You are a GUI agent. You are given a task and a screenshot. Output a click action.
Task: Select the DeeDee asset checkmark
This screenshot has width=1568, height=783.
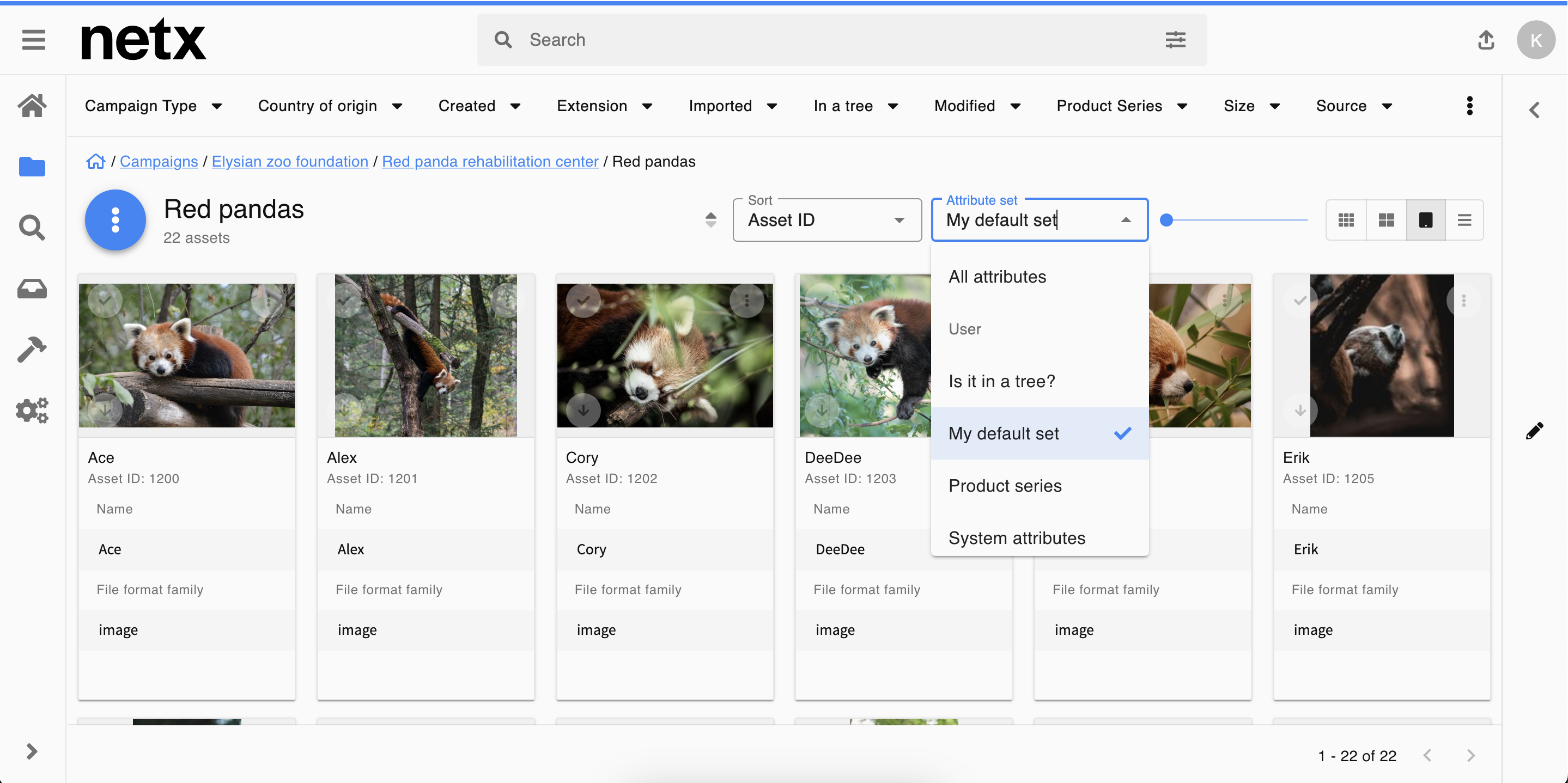(822, 300)
